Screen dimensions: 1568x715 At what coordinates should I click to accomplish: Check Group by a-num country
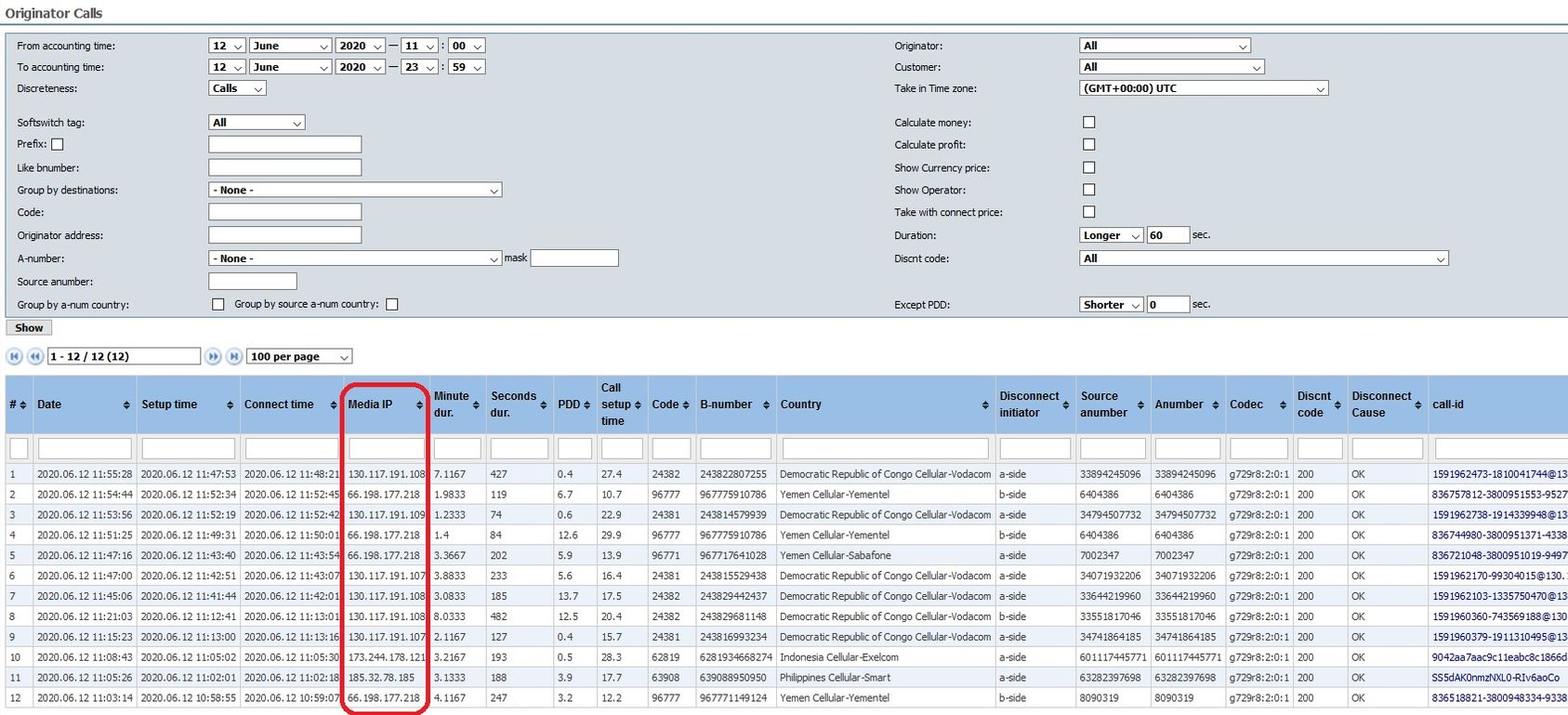(218, 304)
